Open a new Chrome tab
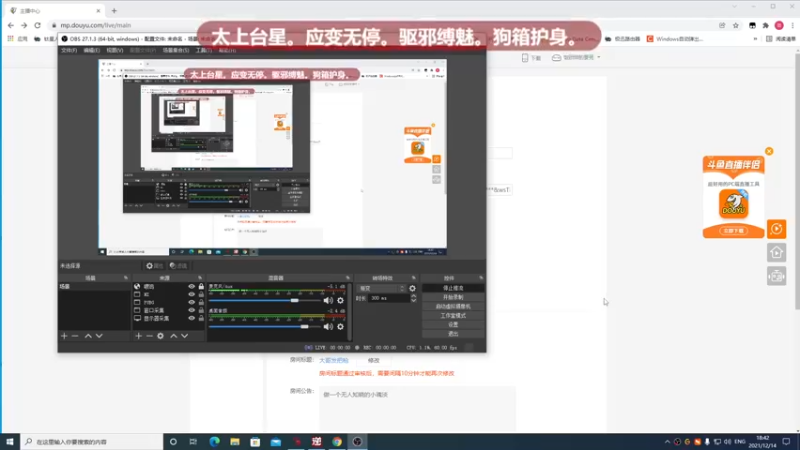This screenshot has width=800, height=450. pos(114,10)
